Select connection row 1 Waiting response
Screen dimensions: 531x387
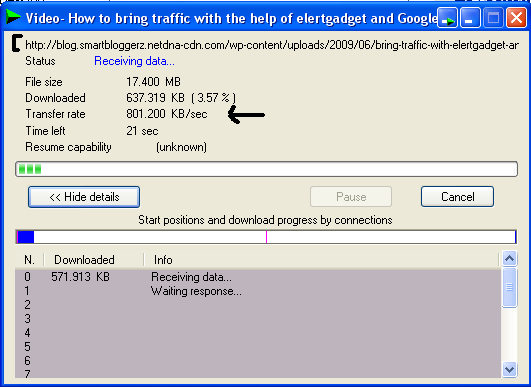258,291
